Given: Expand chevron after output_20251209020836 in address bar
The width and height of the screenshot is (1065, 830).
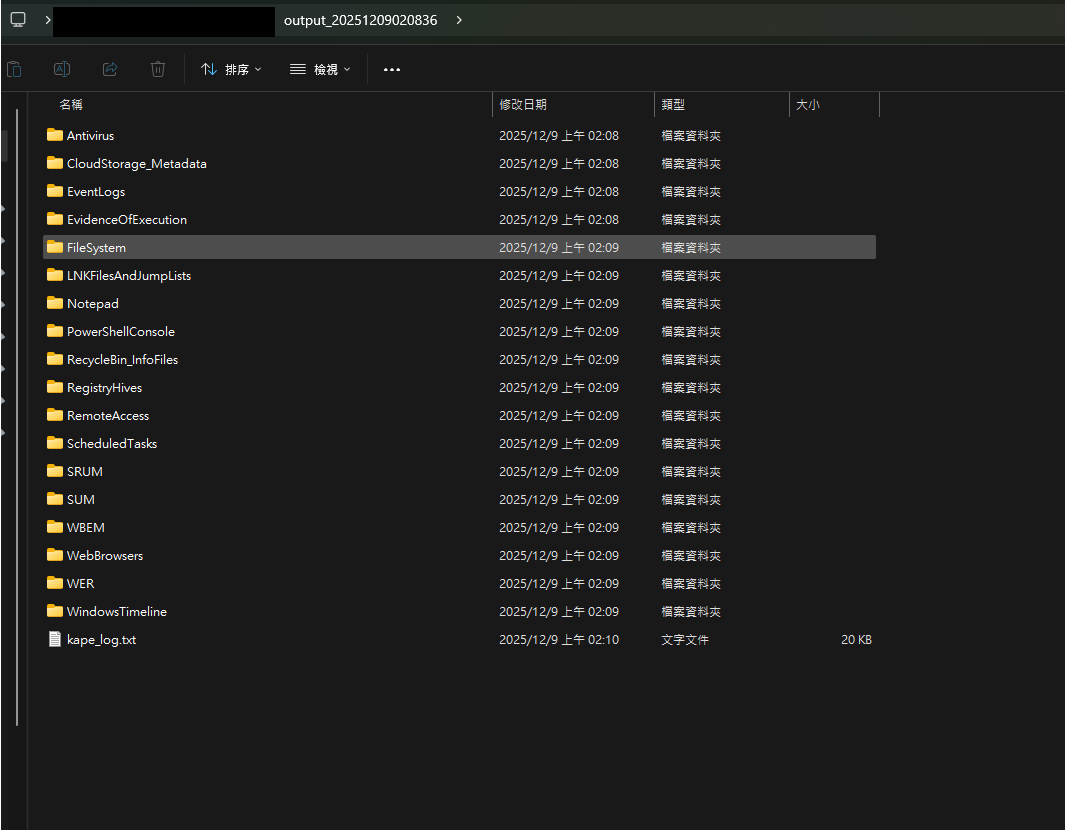Looking at the screenshot, I should point(459,20).
